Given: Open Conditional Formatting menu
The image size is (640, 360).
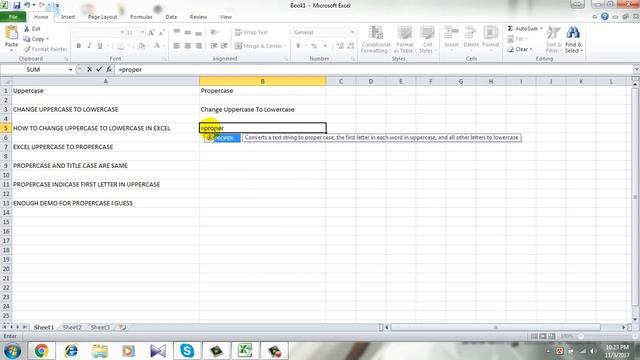Looking at the screenshot, I should 376,39.
